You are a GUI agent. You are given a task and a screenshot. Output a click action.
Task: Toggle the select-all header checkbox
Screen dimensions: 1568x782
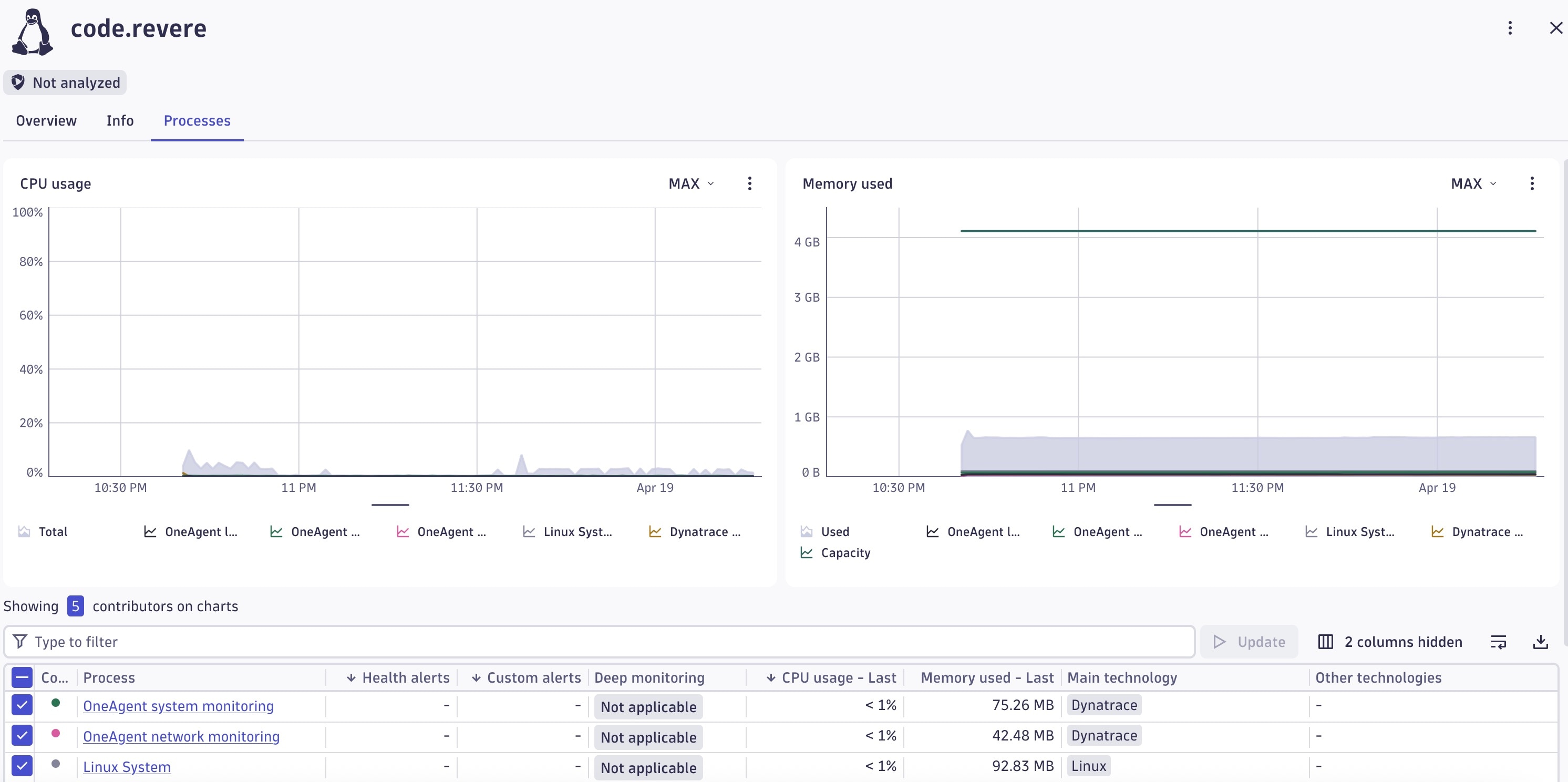tap(22, 677)
